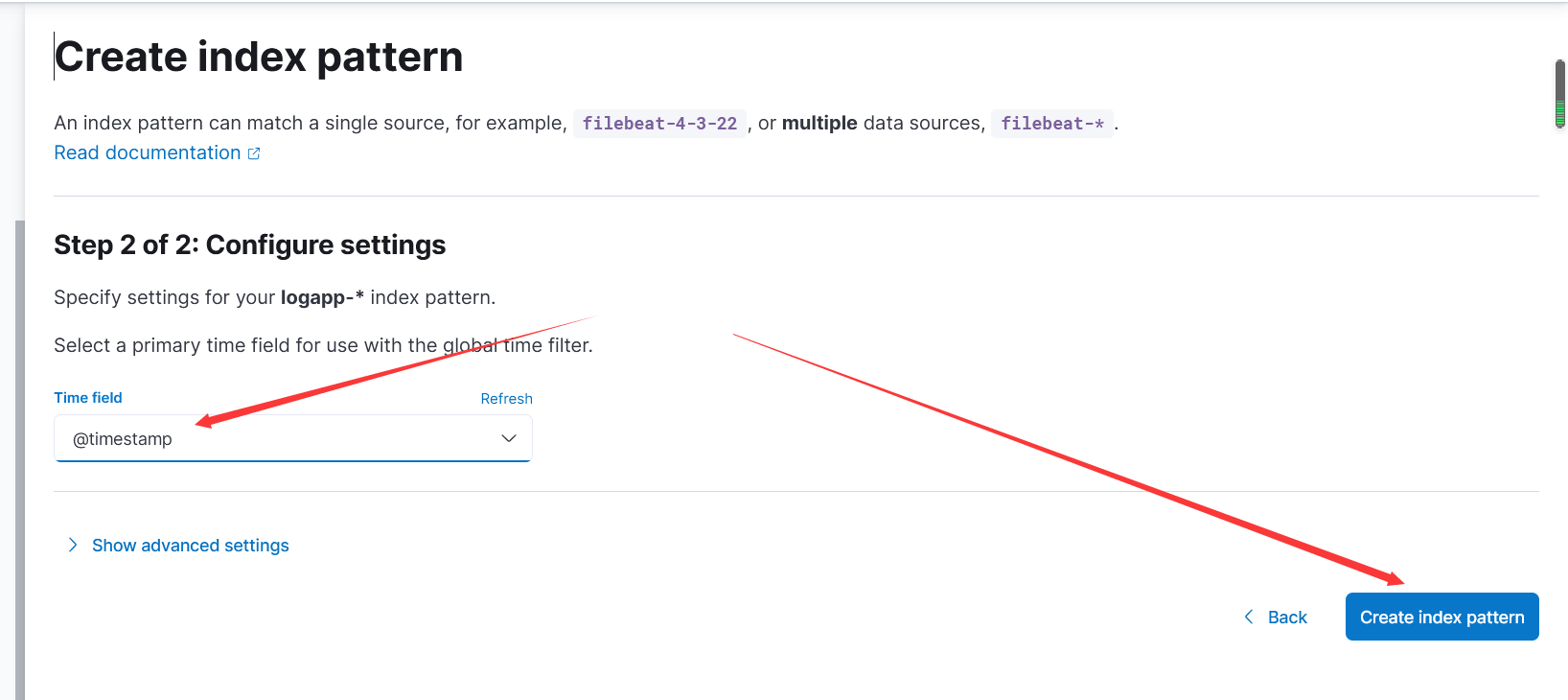
Task: Click the left chevron icon on Back
Action: 1248,617
